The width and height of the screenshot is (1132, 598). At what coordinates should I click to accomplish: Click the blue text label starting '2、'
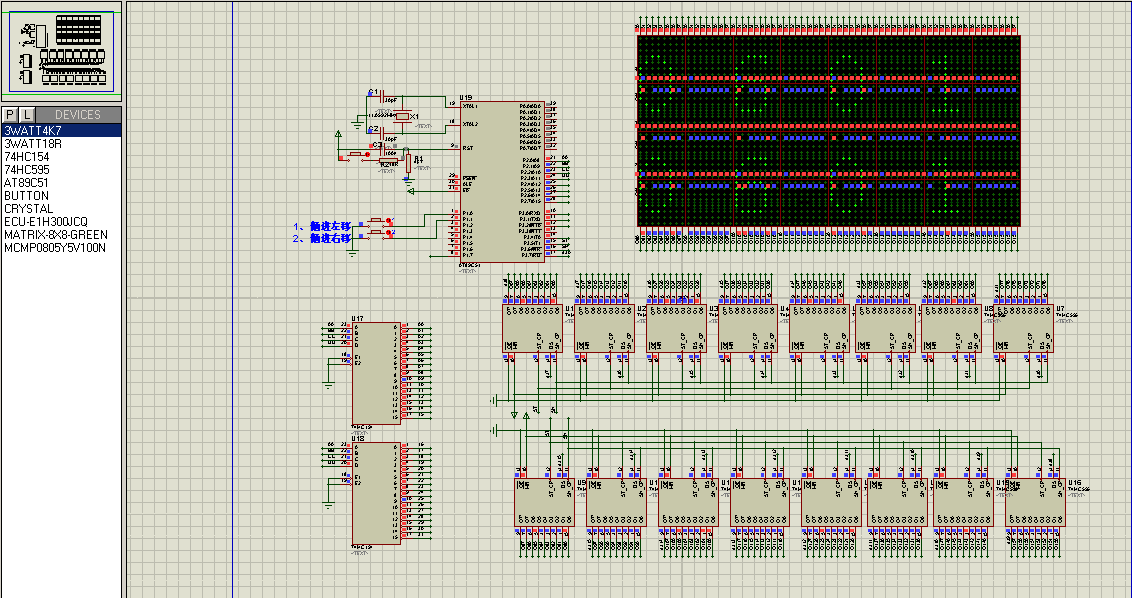pos(322,238)
